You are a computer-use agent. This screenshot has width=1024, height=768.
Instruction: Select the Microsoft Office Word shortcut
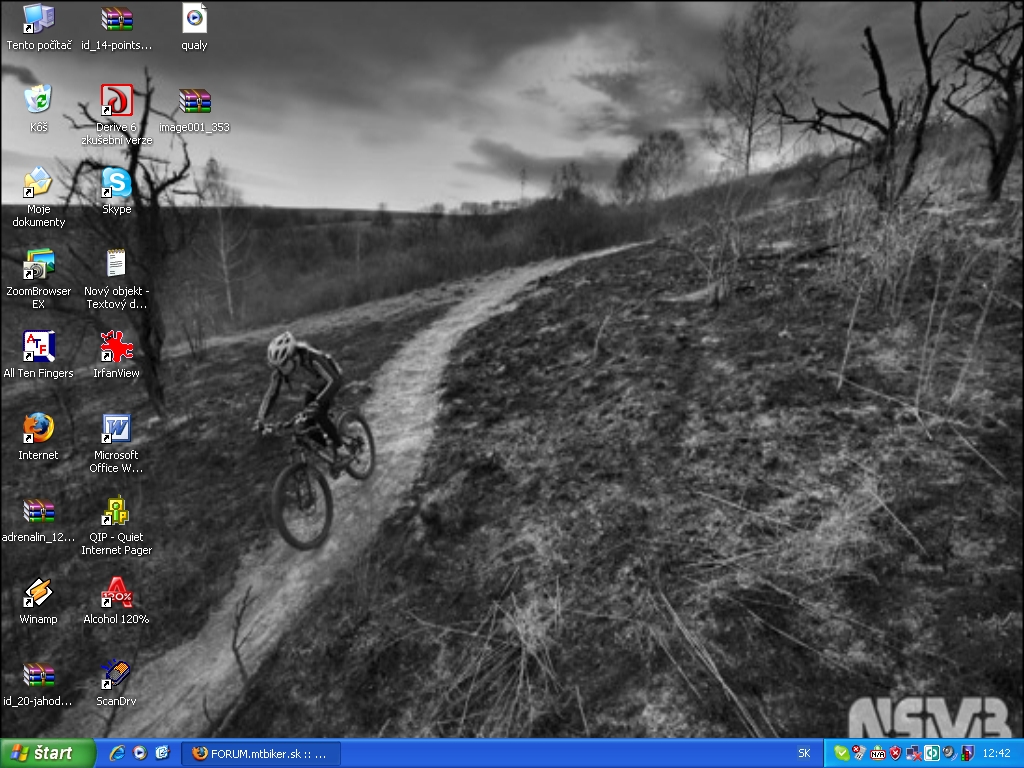[x=116, y=429]
